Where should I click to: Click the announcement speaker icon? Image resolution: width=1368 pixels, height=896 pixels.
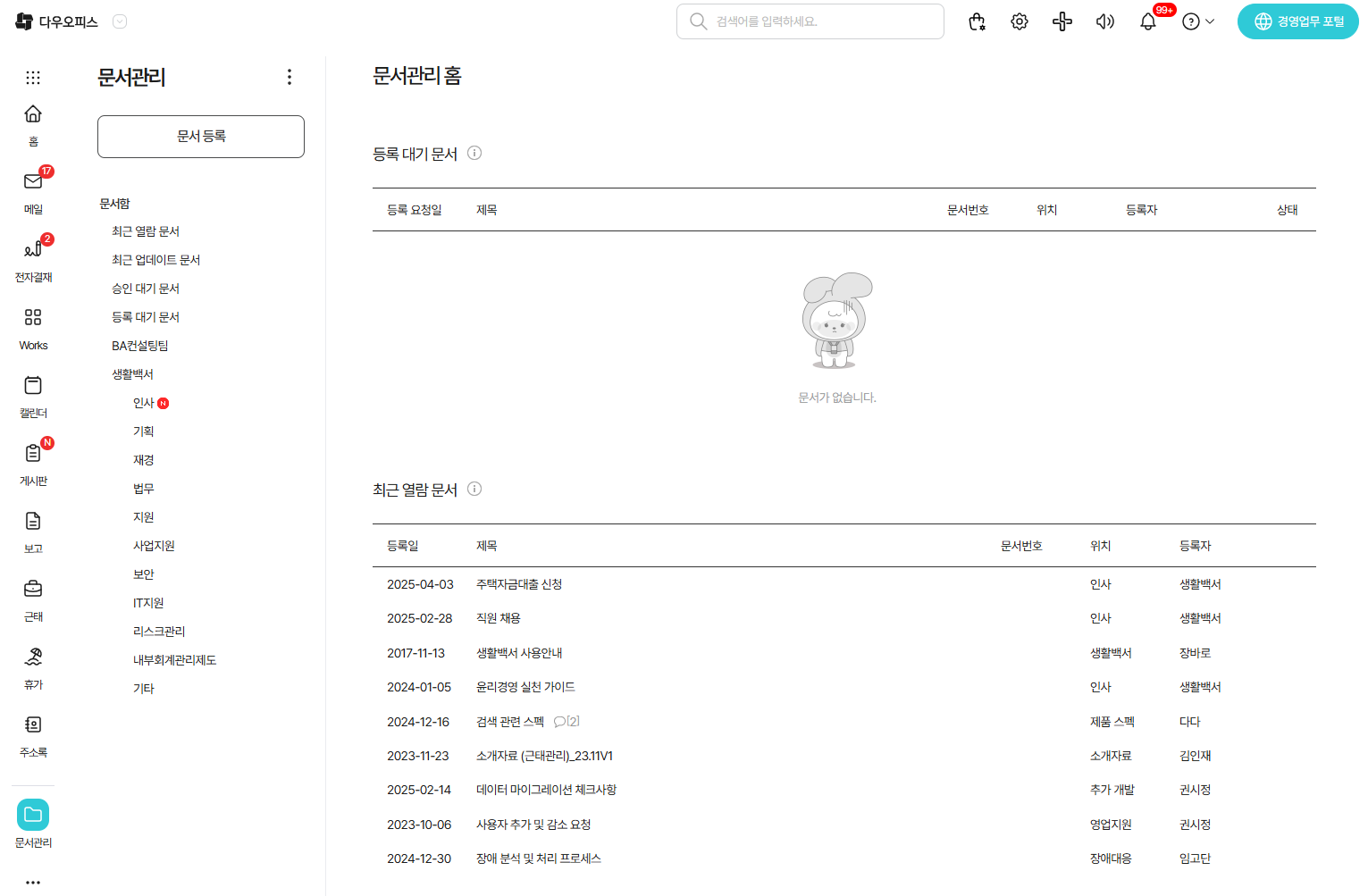1105,21
